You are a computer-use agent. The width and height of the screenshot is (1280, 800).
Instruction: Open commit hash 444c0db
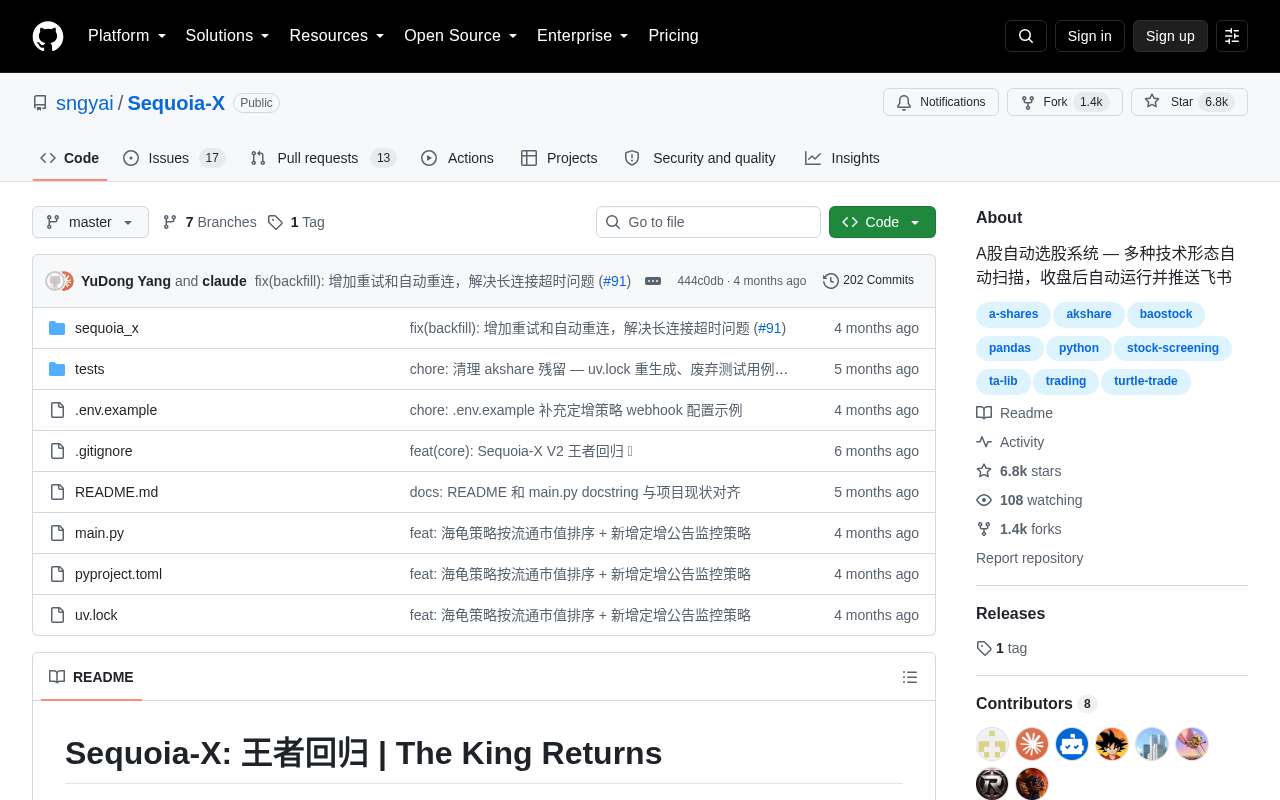(700, 281)
